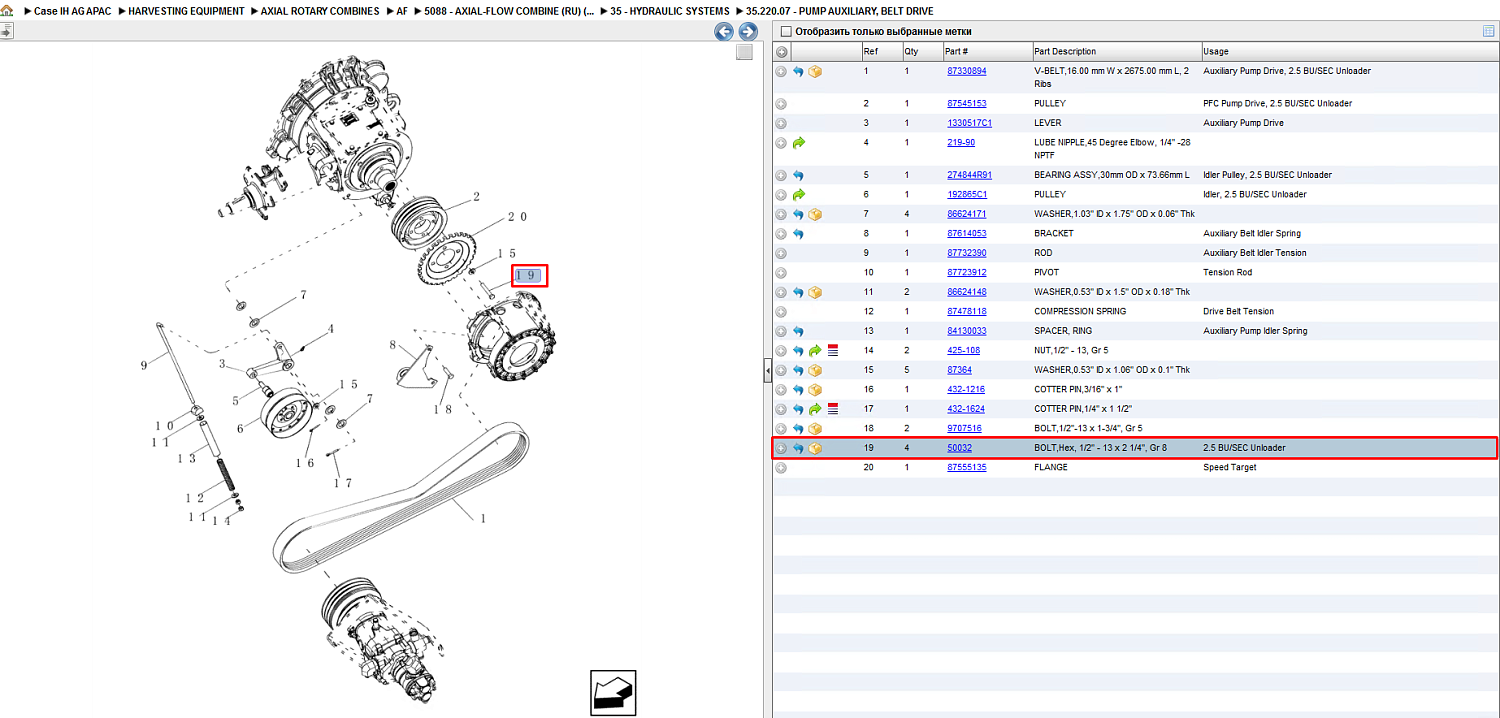The height and width of the screenshot is (718, 1500).
Task: Go to next diagram with right arrow
Action: pyautogui.click(x=747, y=32)
